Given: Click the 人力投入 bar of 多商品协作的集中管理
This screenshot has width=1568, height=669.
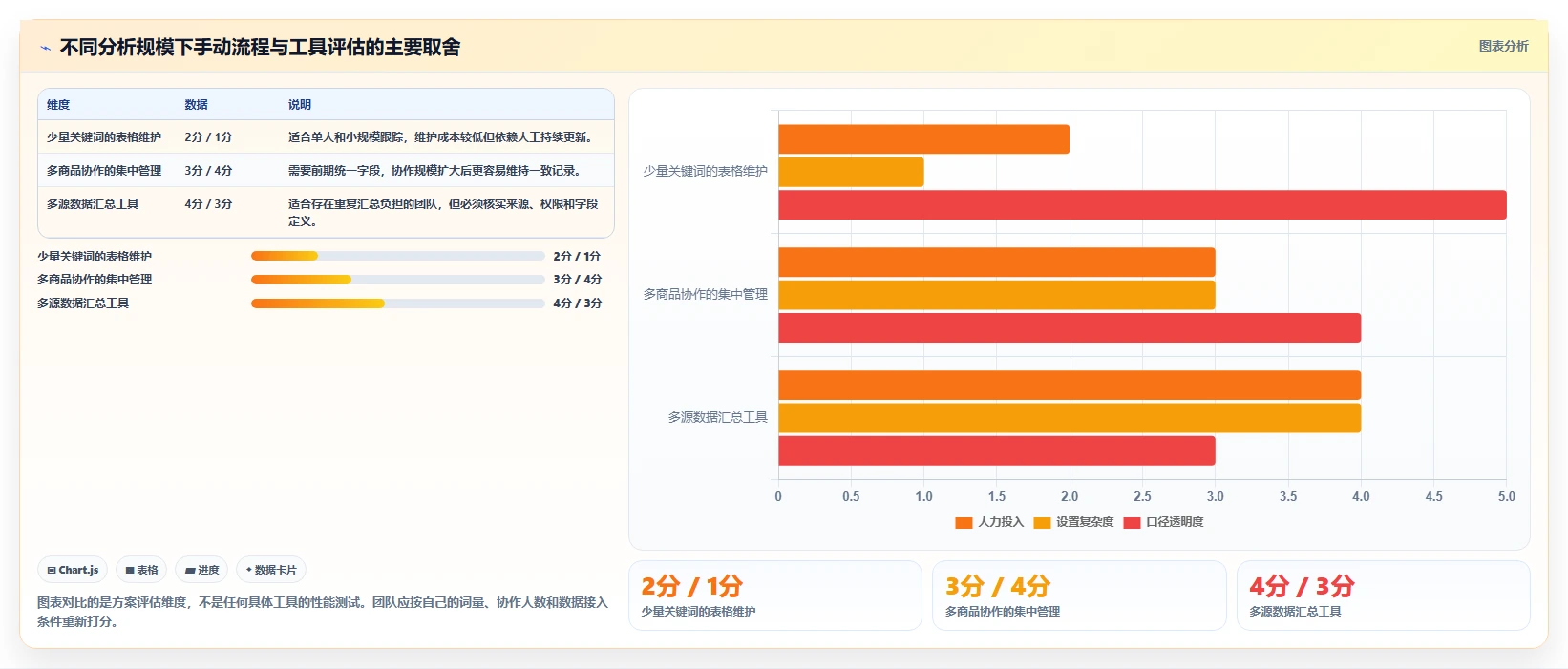Looking at the screenshot, I should point(997,262).
